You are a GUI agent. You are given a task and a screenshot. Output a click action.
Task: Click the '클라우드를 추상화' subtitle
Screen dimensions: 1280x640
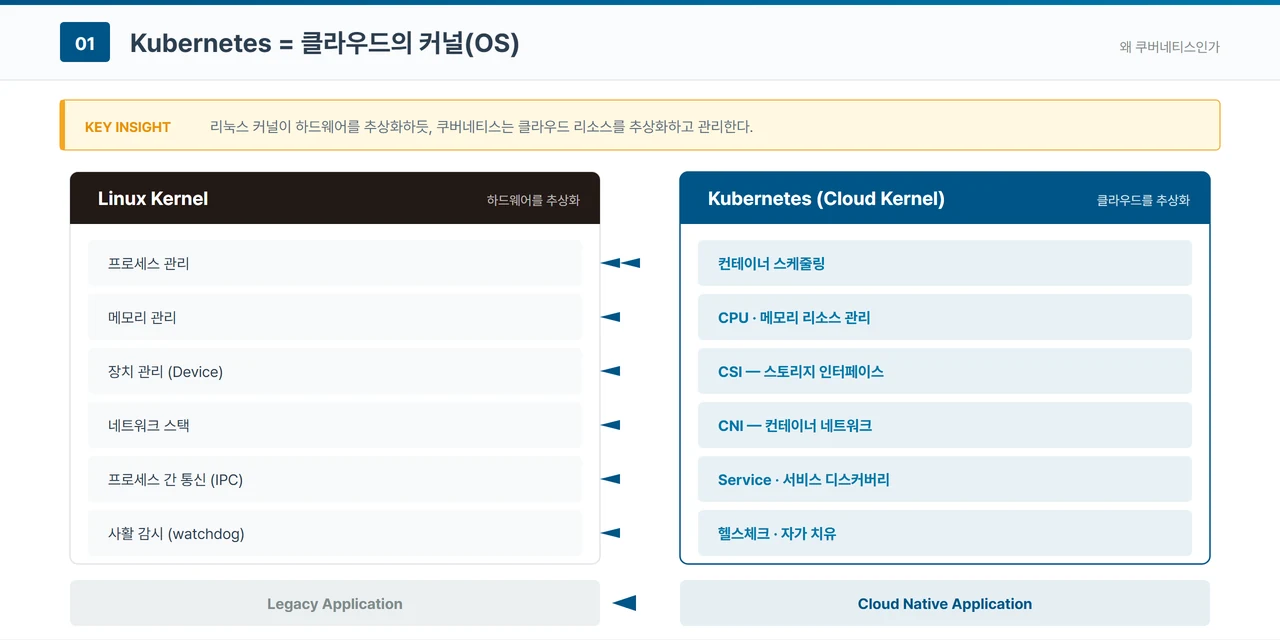[x=1143, y=200]
